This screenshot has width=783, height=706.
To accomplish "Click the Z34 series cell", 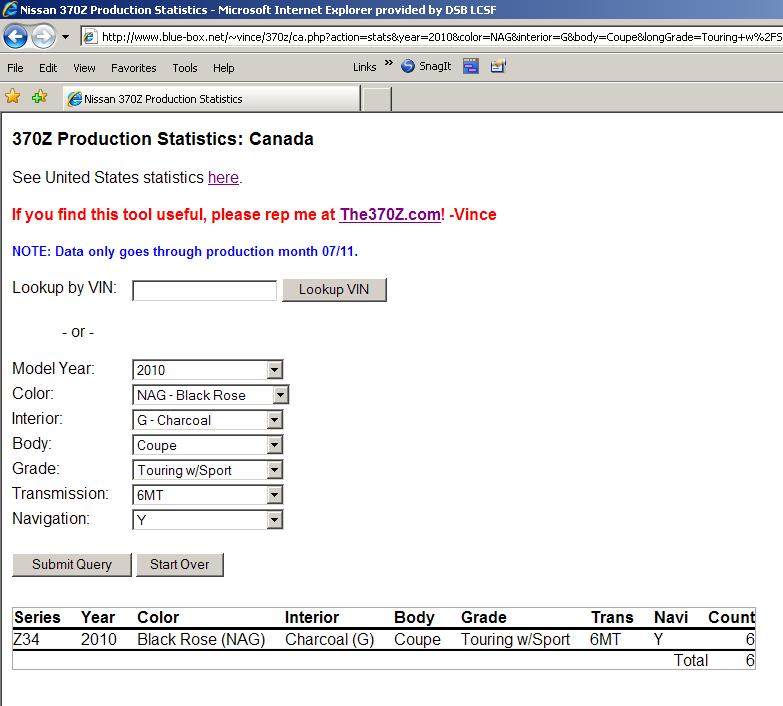I will click(x=26, y=640).
